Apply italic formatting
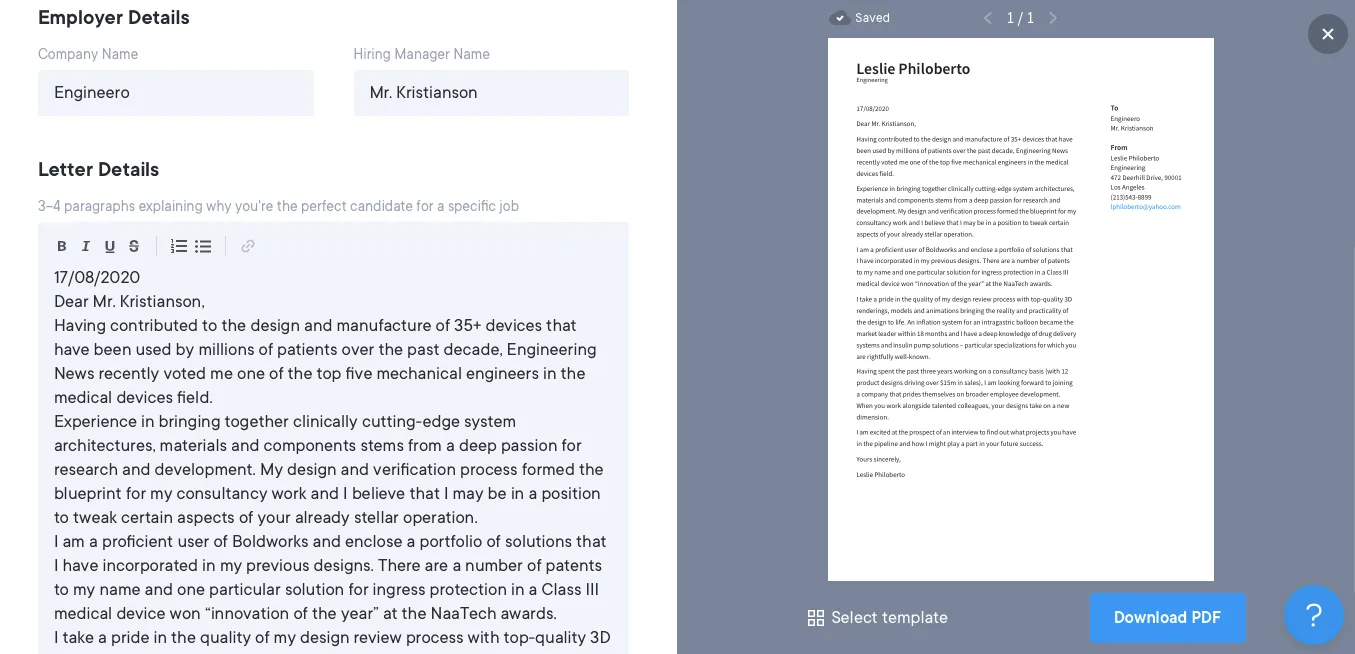Image resolution: width=1355 pixels, height=654 pixels. click(x=86, y=245)
